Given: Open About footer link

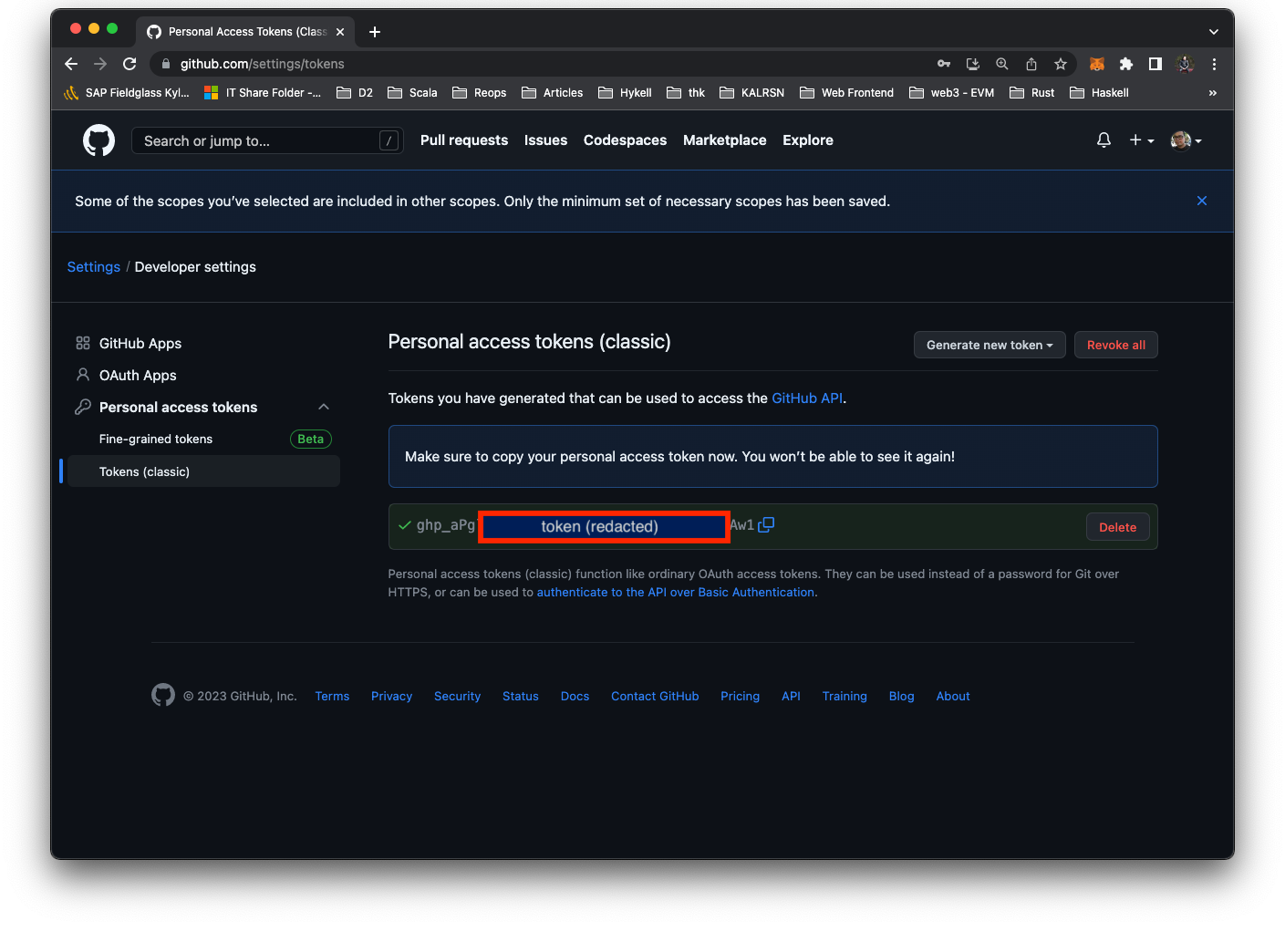Looking at the screenshot, I should [x=953, y=697].
